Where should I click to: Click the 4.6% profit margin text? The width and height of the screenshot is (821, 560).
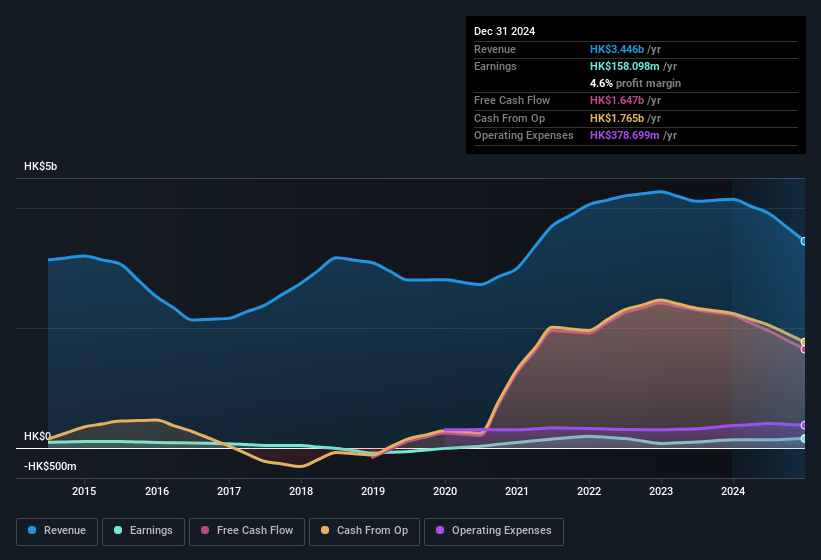pos(635,83)
